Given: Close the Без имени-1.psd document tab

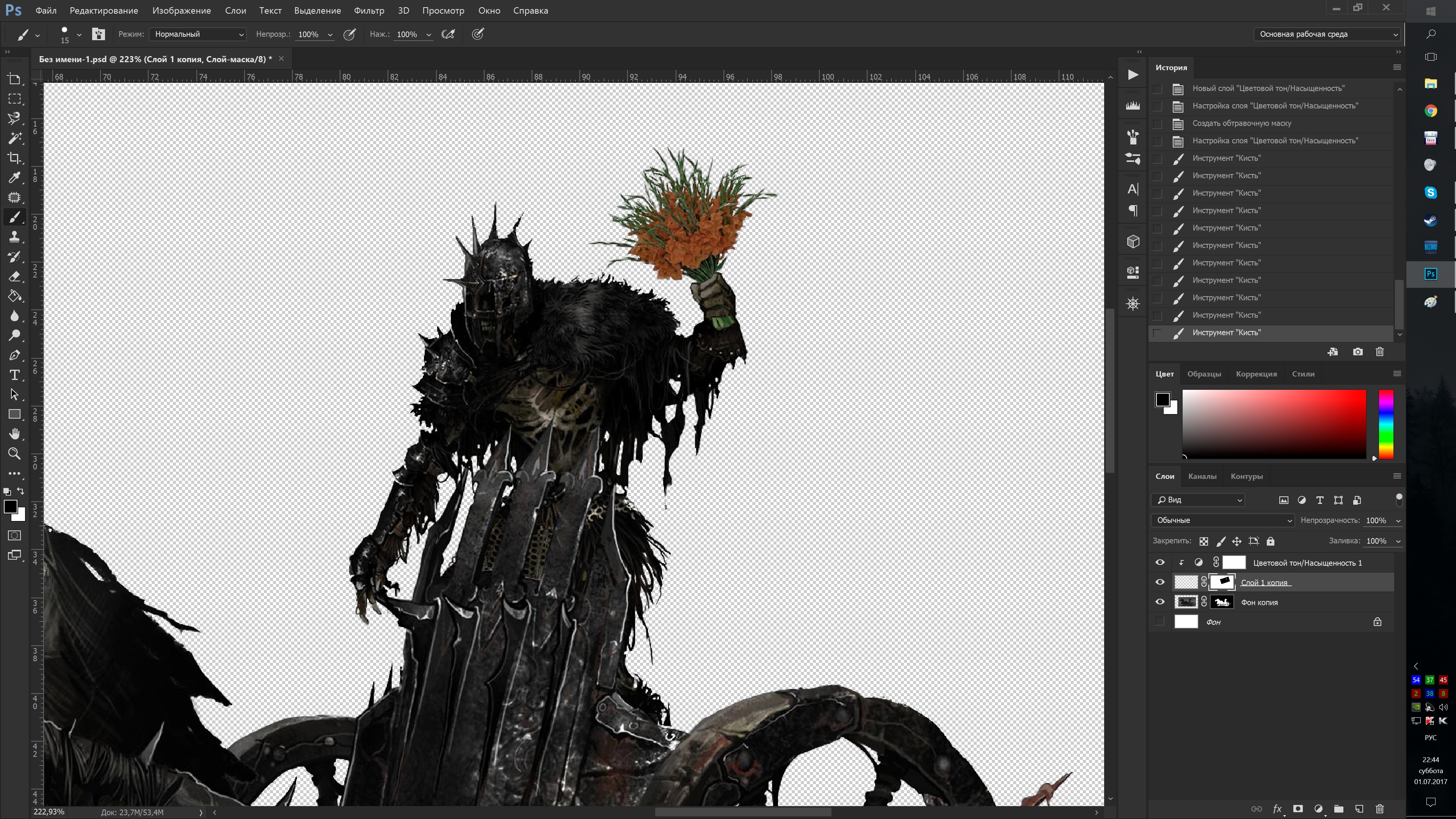Looking at the screenshot, I should 281,58.
